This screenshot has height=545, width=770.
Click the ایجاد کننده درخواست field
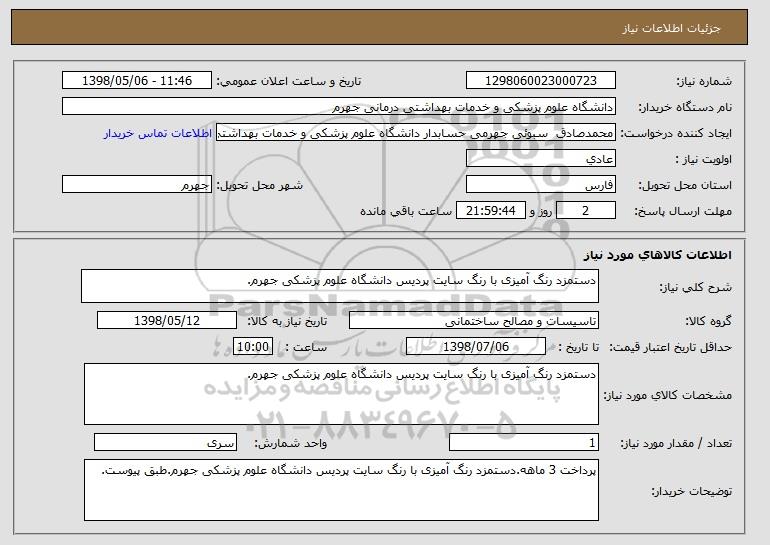(x=416, y=133)
